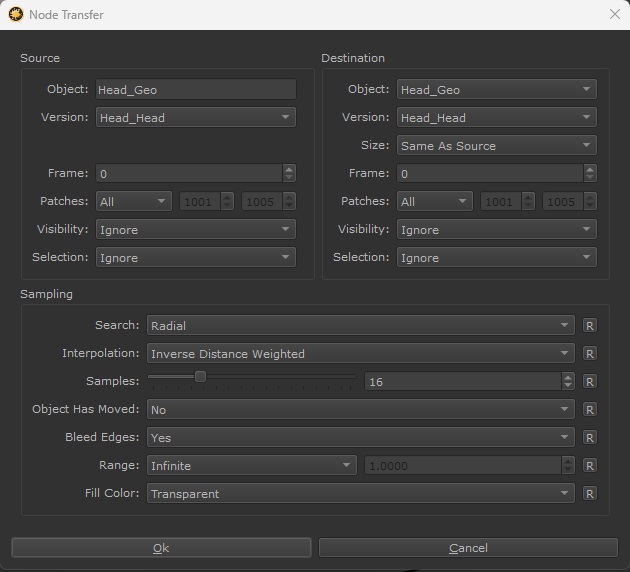Increase the Source Frame value with stepper
Image resolution: width=630 pixels, height=572 pixels.
coord(289,169)
